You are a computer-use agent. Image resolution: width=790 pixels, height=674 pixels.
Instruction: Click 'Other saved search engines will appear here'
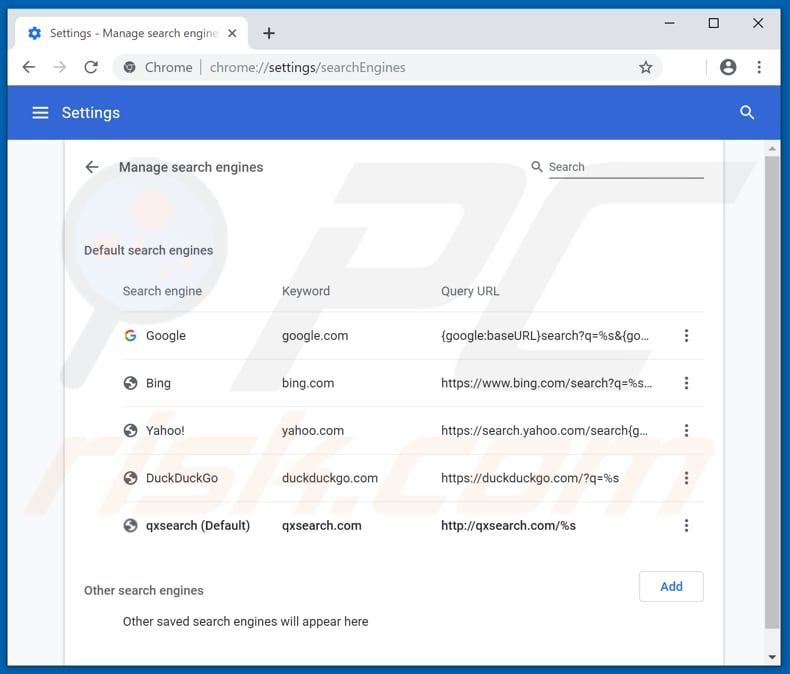245,621
